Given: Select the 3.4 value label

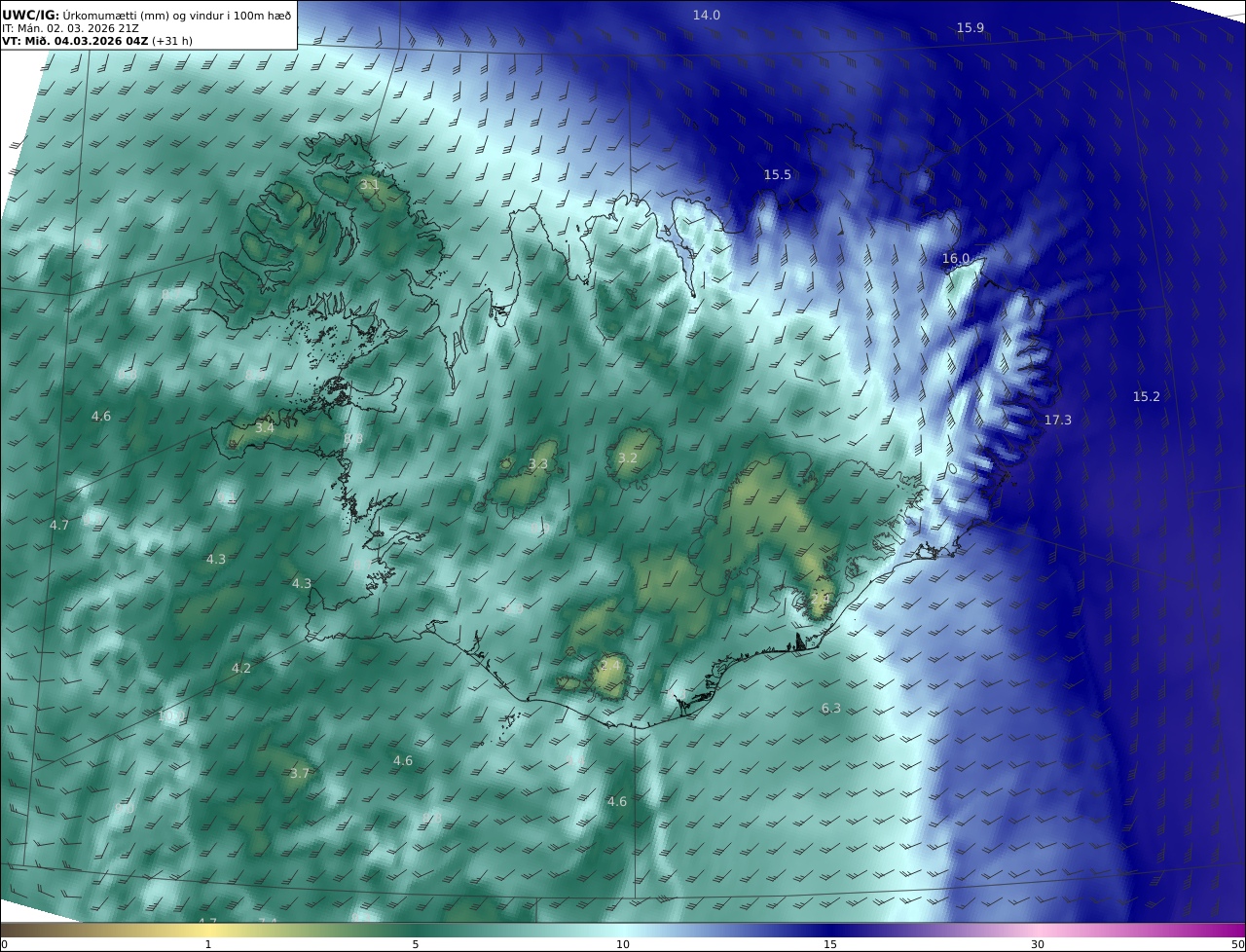Looking at the screenshot, I should pos(265,427).
